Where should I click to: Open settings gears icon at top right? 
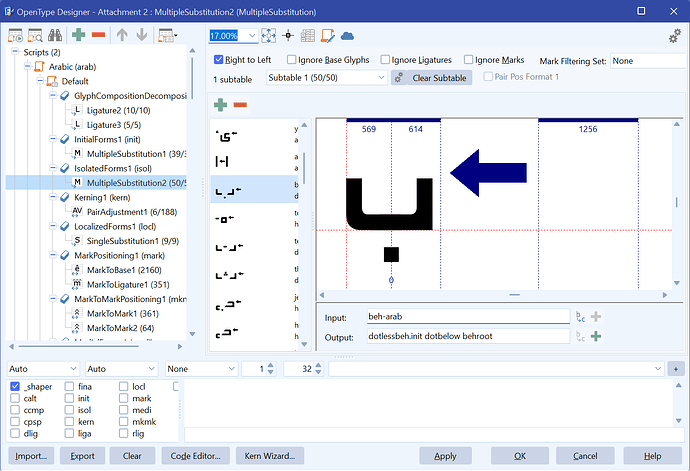click(x=675, y=36)
